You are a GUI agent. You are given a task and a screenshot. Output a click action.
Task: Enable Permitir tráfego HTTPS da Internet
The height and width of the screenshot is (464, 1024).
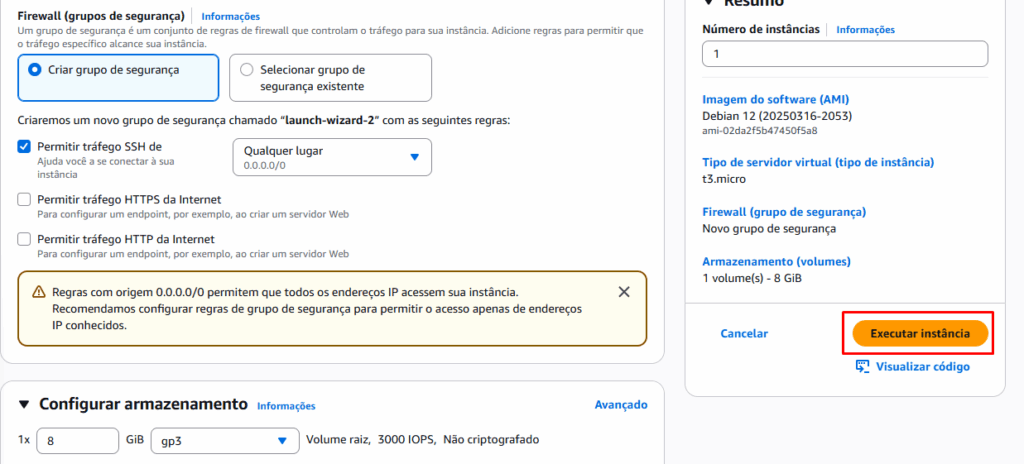click(x=24, y=199)
